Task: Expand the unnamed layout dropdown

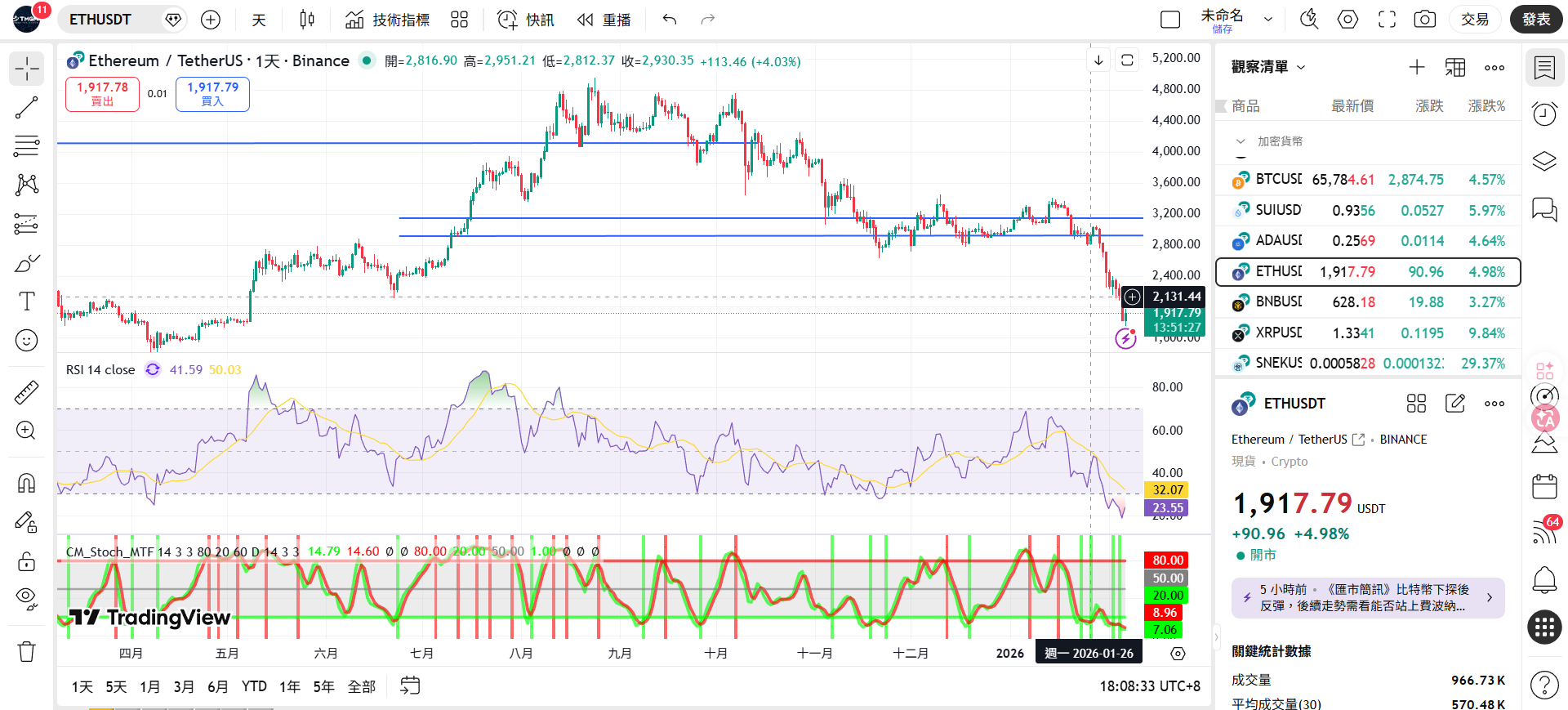Action: pyautogui.click(x=1268, y=20)
